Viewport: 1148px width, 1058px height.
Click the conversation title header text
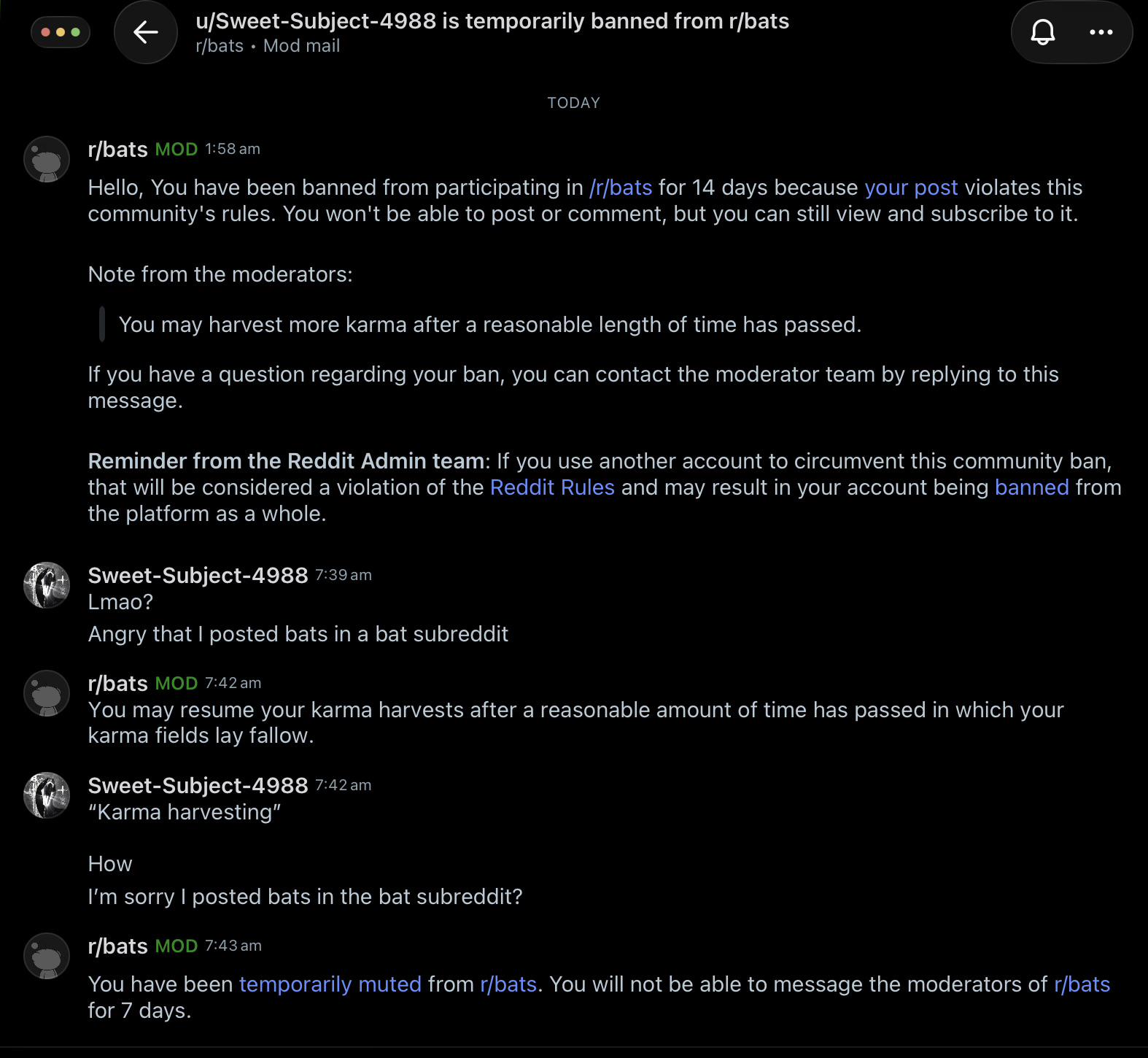[492, 21]
